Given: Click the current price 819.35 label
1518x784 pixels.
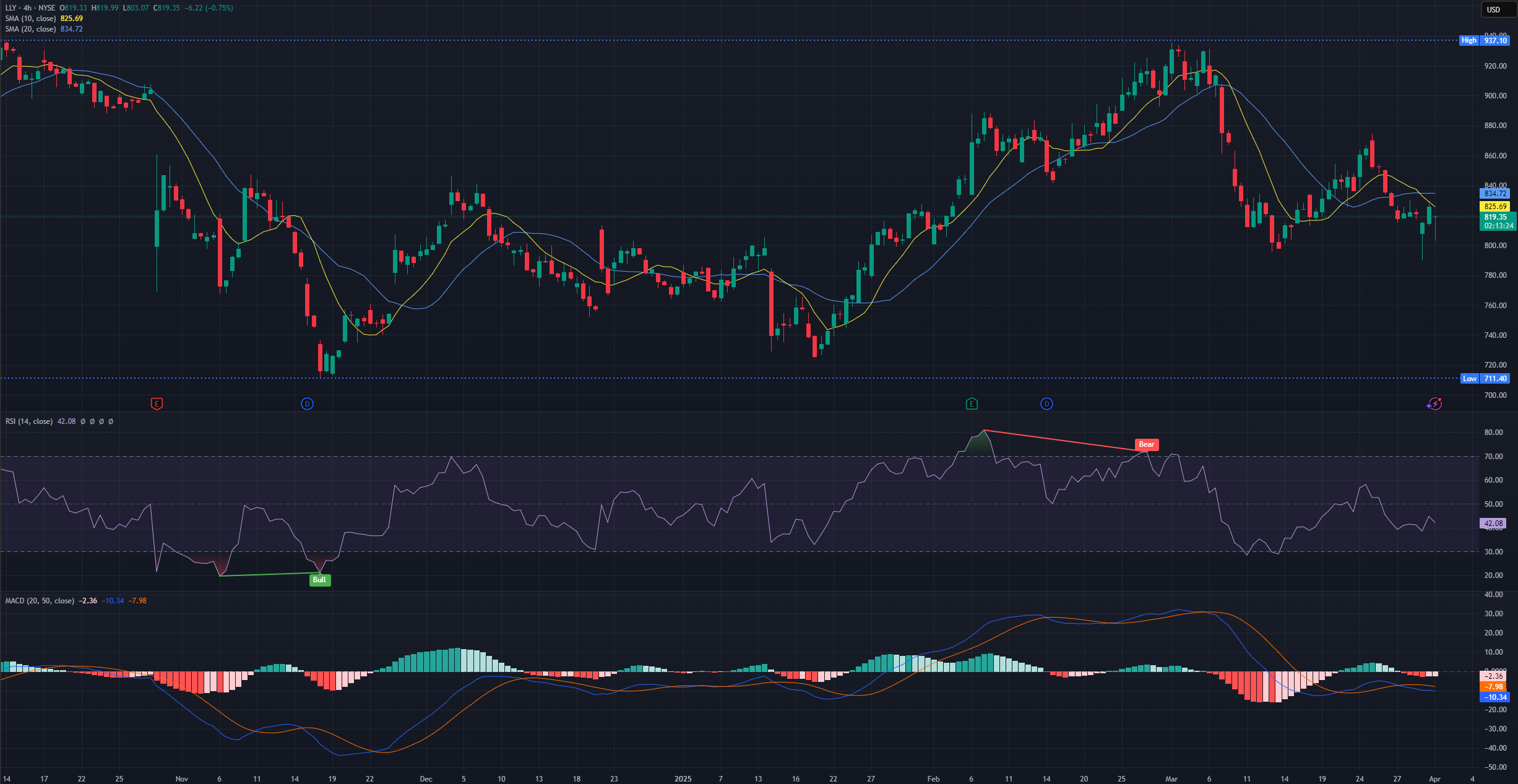Looking at the screenshot, I should click(x=1495, y=217).
